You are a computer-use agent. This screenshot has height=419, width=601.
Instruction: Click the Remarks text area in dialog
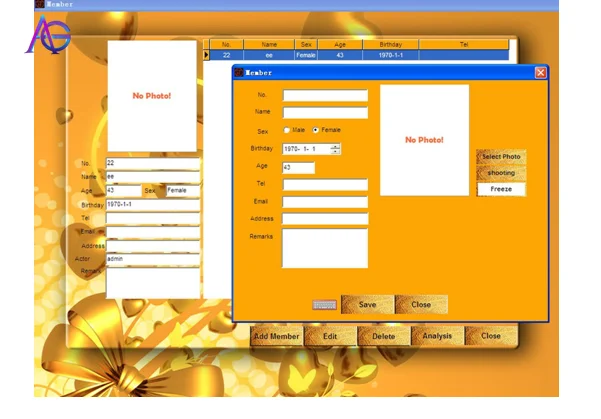(x=325, y=248)
